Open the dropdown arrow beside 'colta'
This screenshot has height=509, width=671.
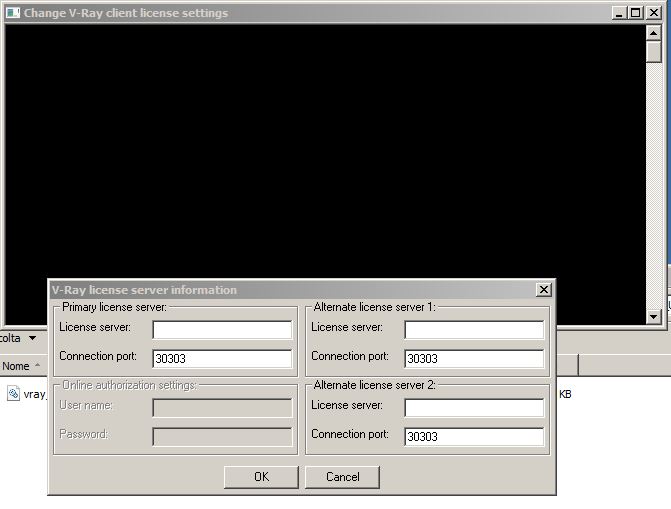coord(33,338)
